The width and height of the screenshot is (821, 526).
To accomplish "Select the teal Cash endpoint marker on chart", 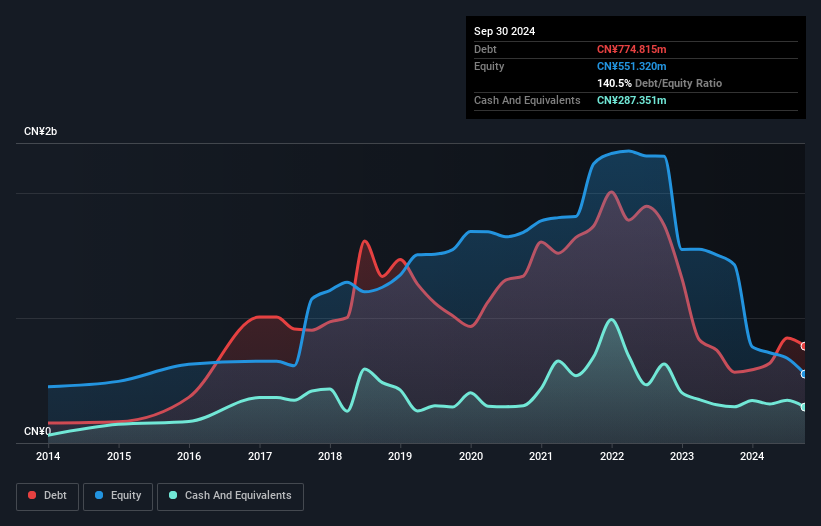I will click(x=804, y=407).
